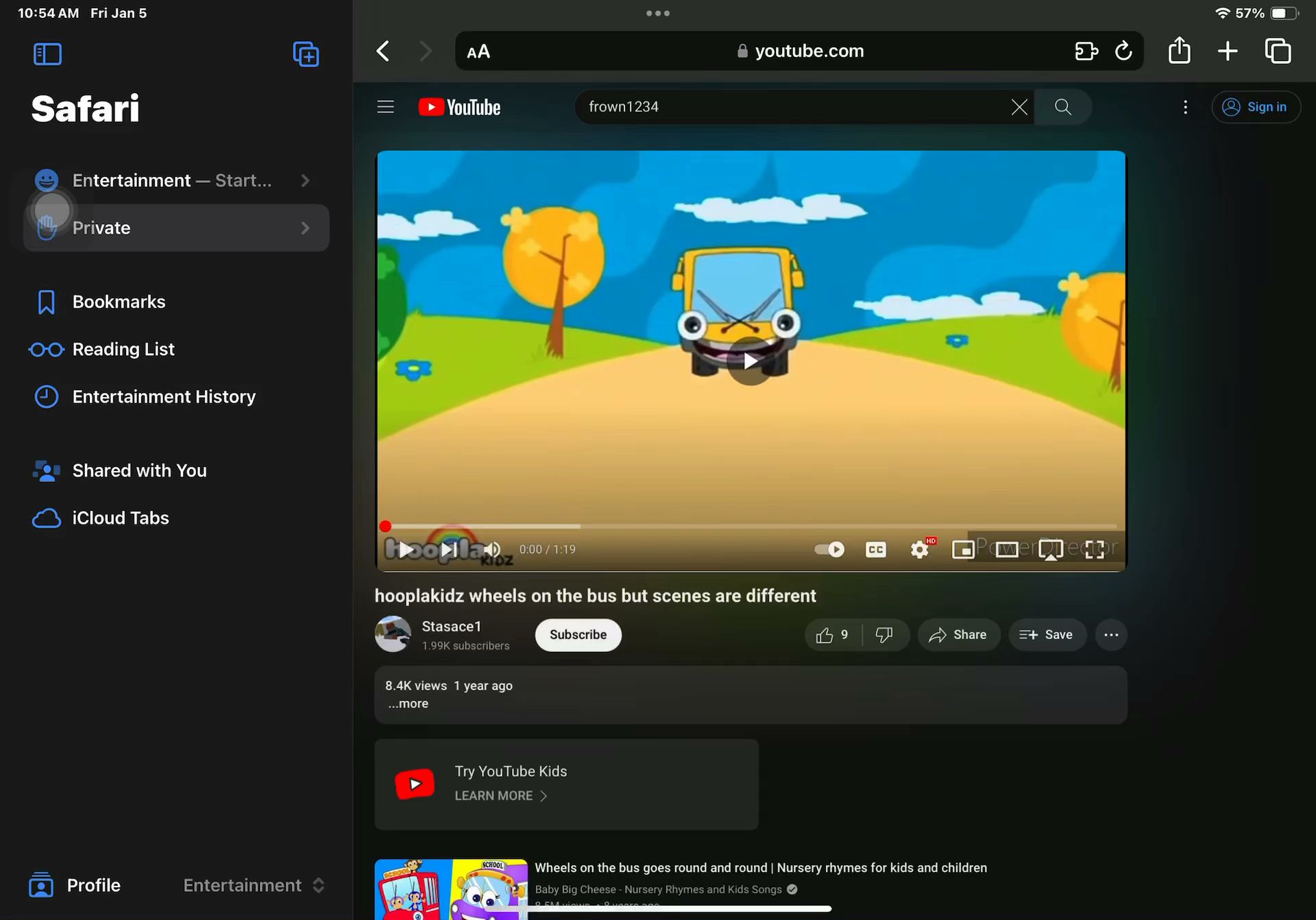Toggle closed captions CC button
The width and height of the screenshot is (1316, 920).
click(x=875, y=550)
